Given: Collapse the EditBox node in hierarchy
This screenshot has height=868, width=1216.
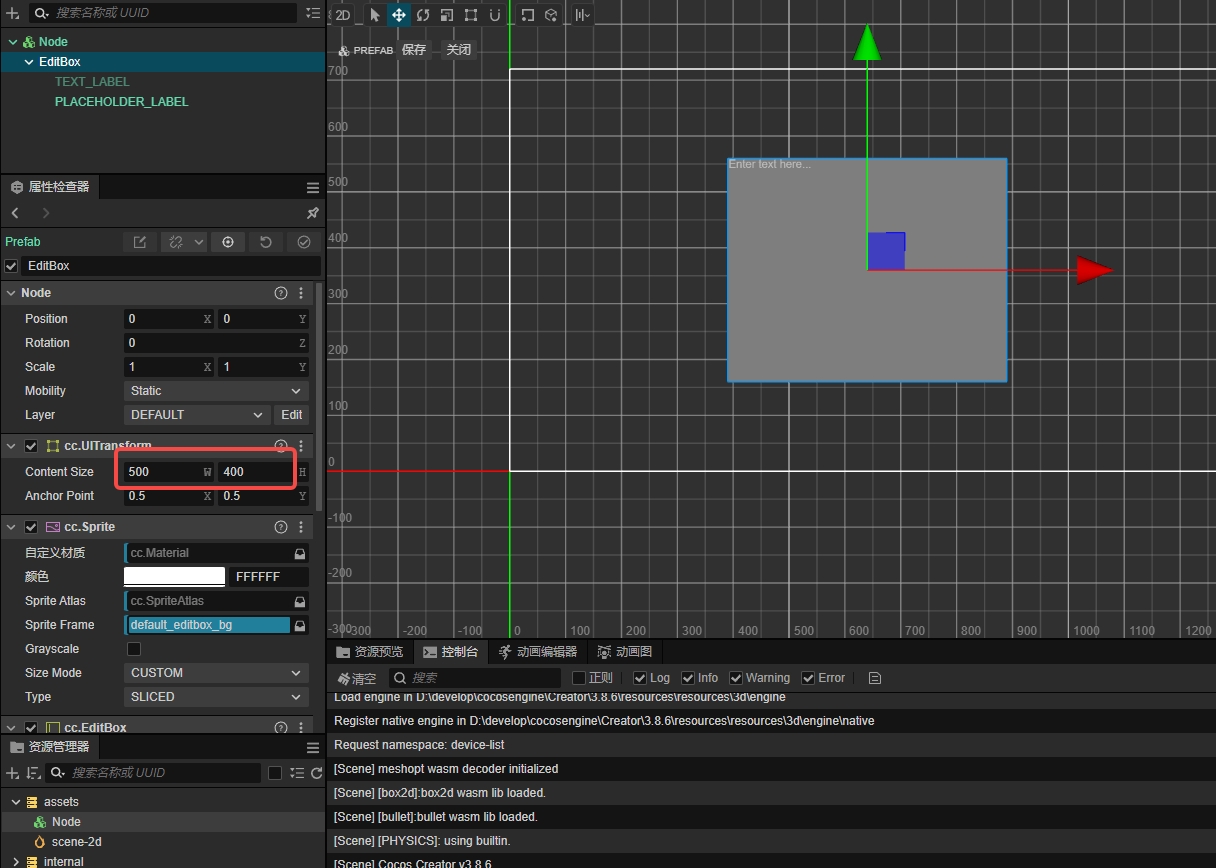Looking at the screenshot, I should click(29, 62).
